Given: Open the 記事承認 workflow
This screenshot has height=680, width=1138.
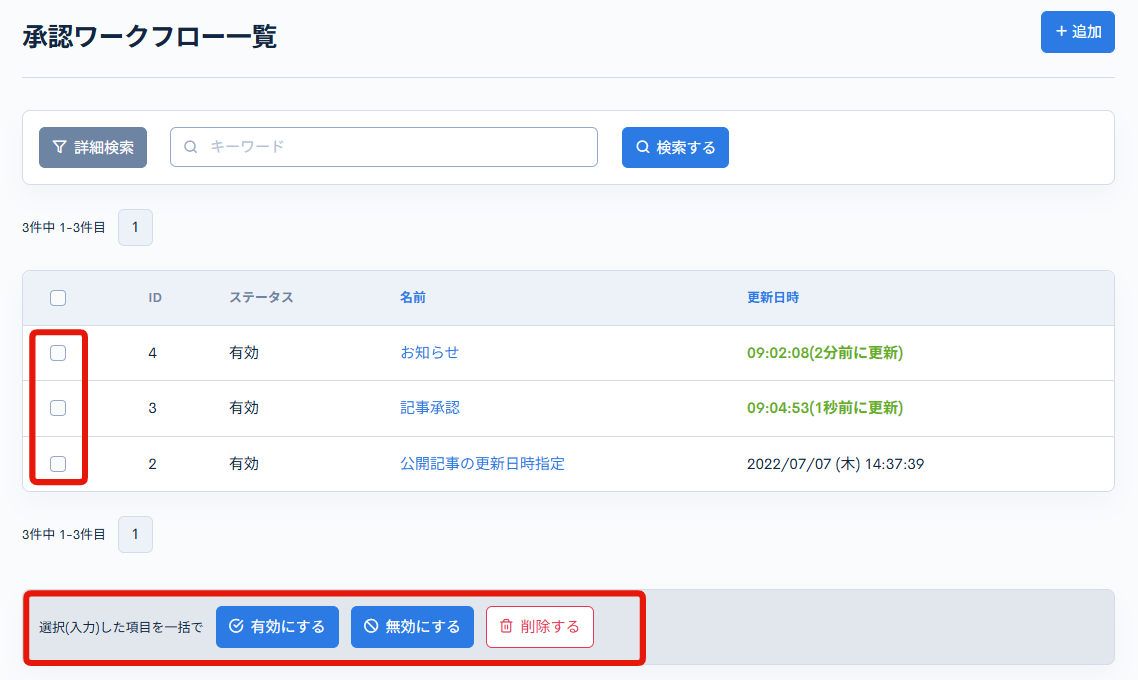Looking at the screenshot, I should [429, 408].
